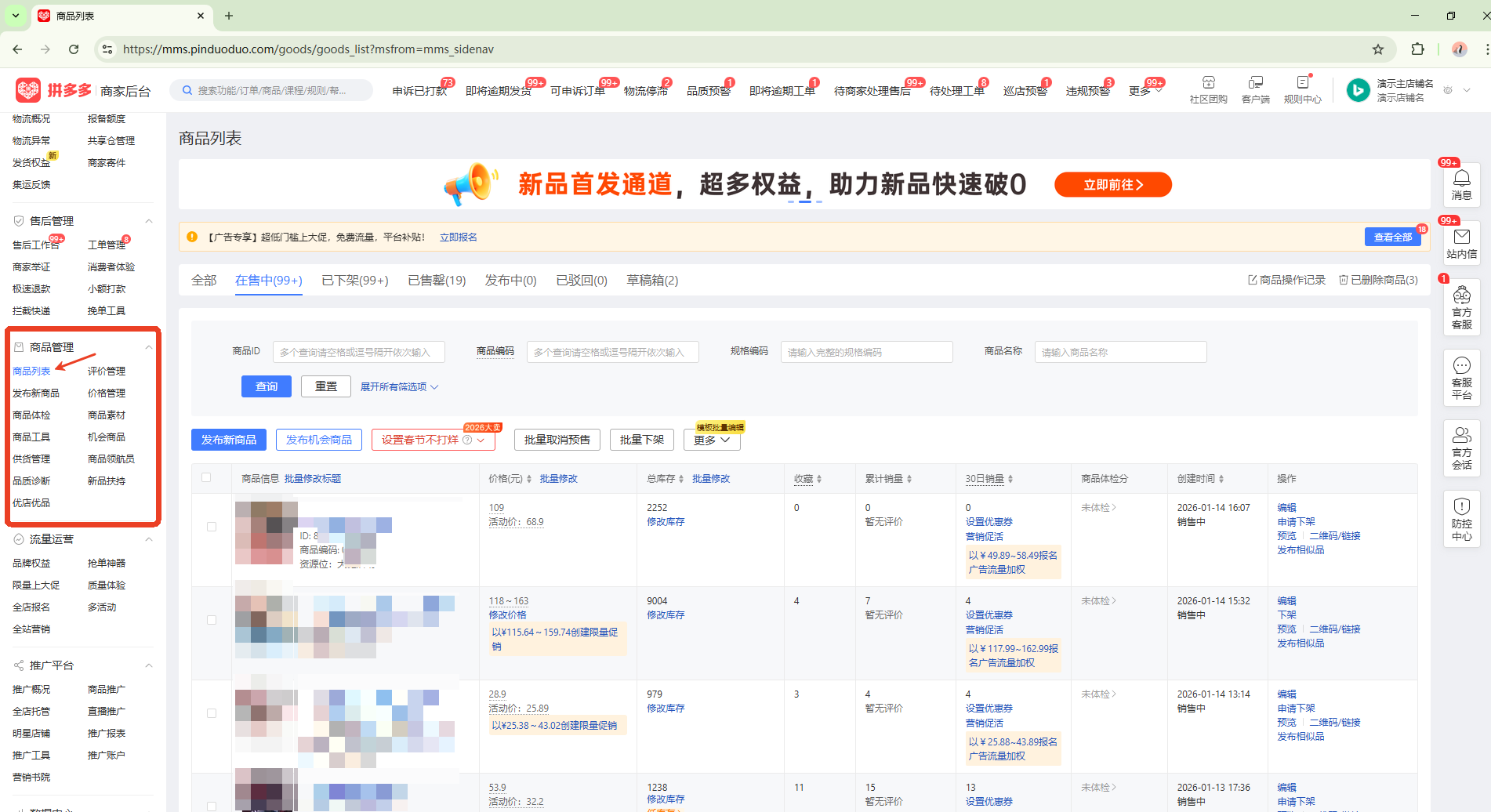
Task: Focus the 商品ID input field
Action: [x=359, y=352]
